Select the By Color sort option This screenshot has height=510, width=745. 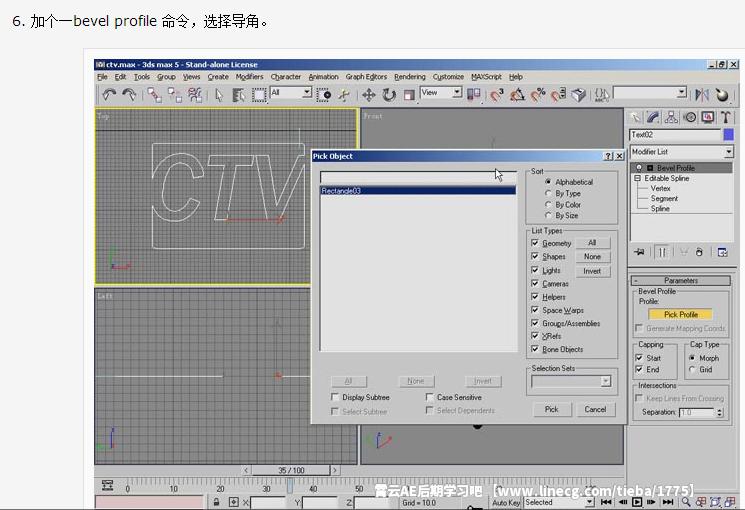[x=548, y=204]
